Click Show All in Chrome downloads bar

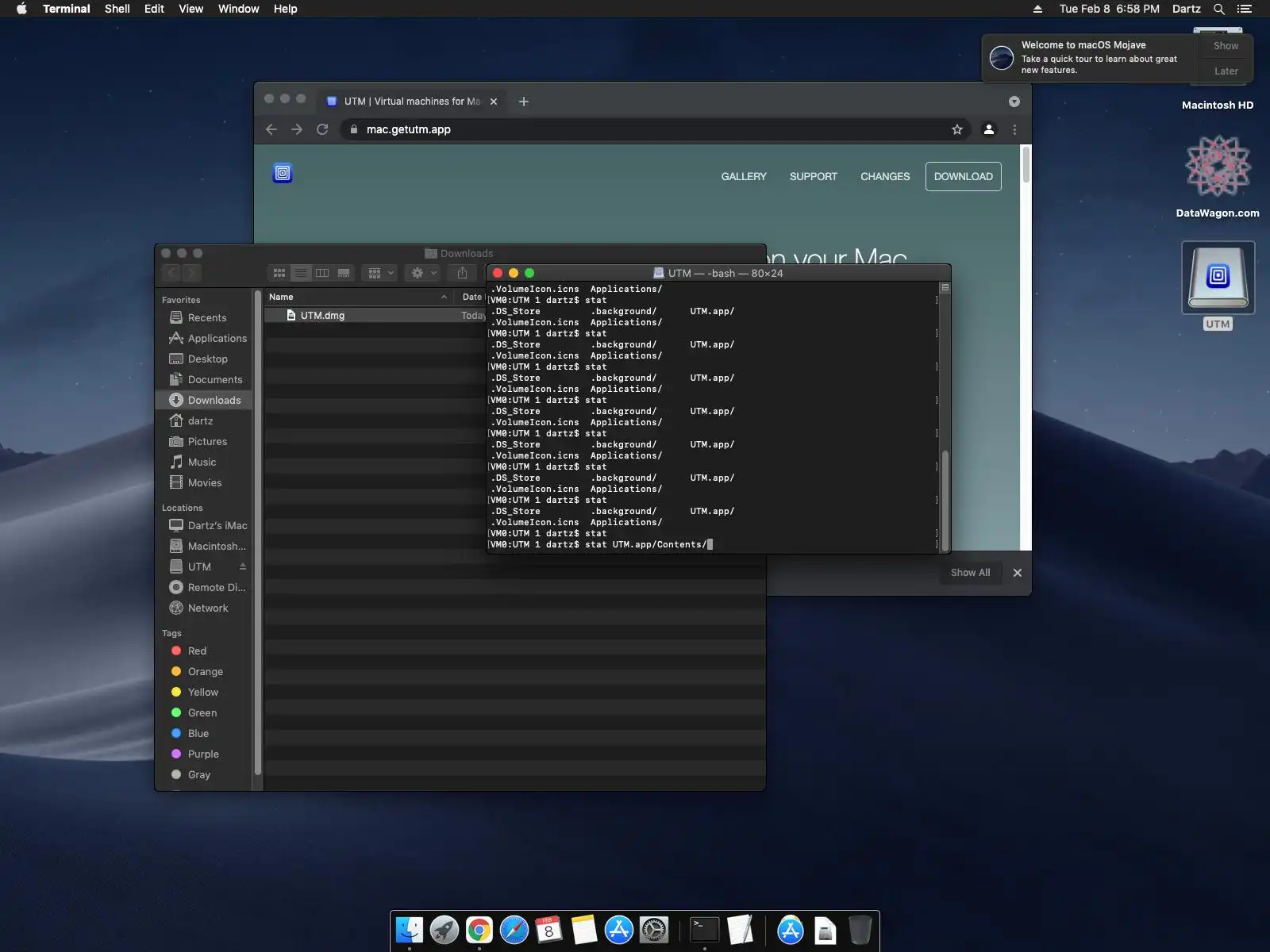tap(970, 573)
